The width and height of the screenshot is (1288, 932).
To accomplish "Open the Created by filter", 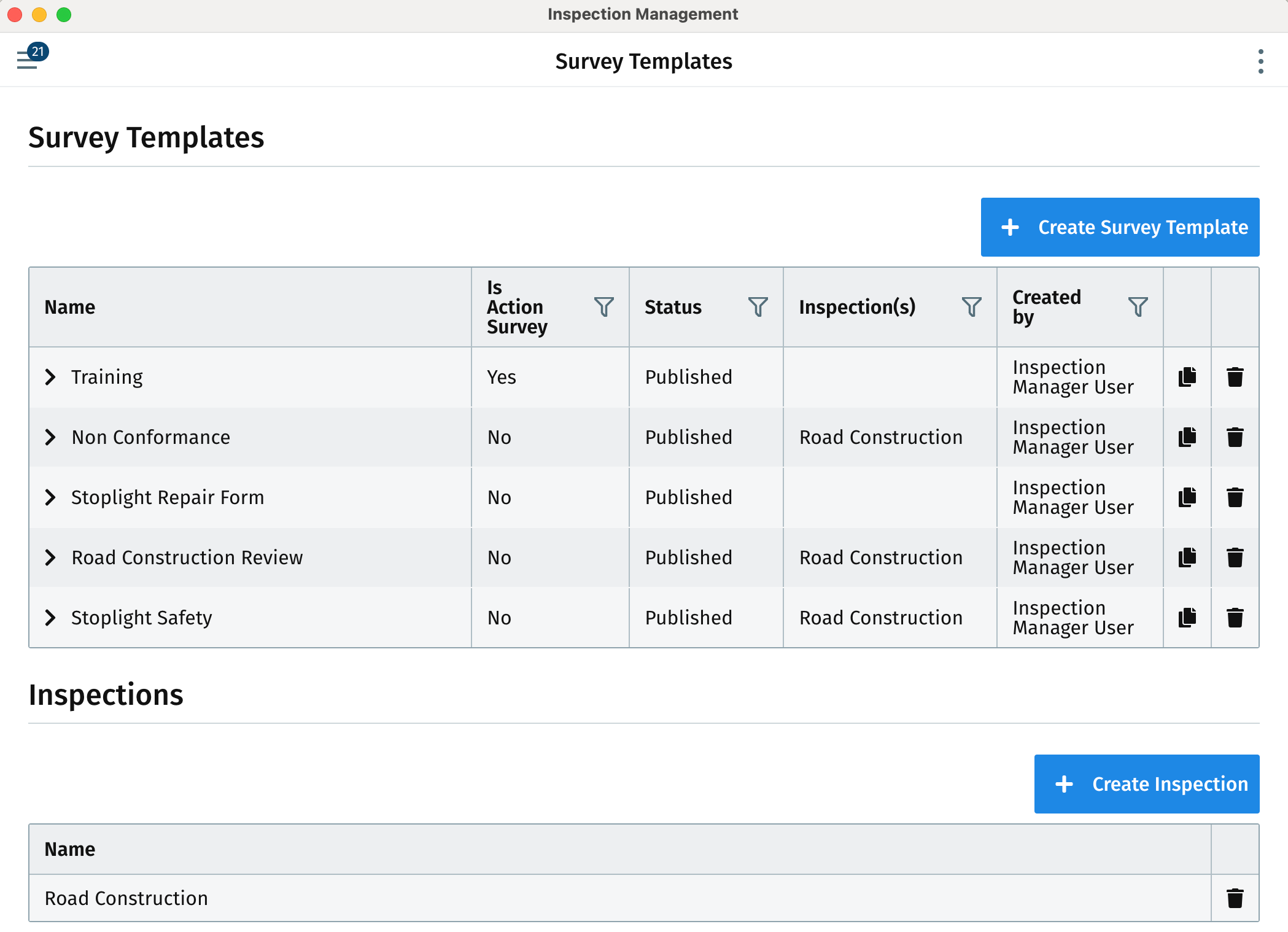I will tap(1139, 307).
